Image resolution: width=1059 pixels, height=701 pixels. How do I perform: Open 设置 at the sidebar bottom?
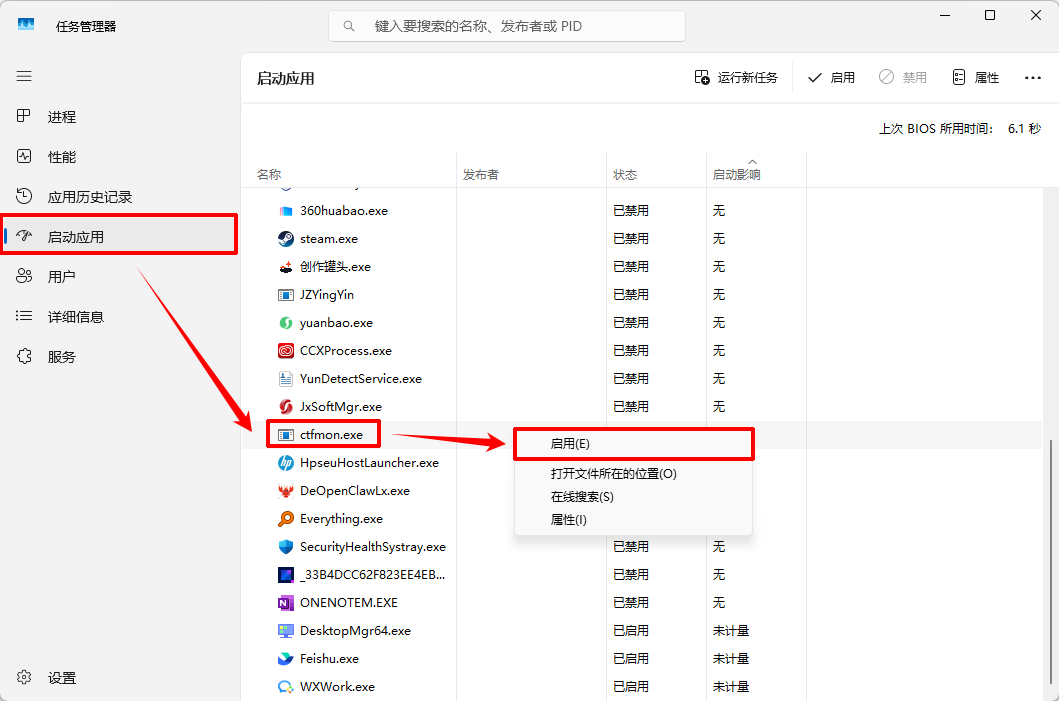pos(120,677)
